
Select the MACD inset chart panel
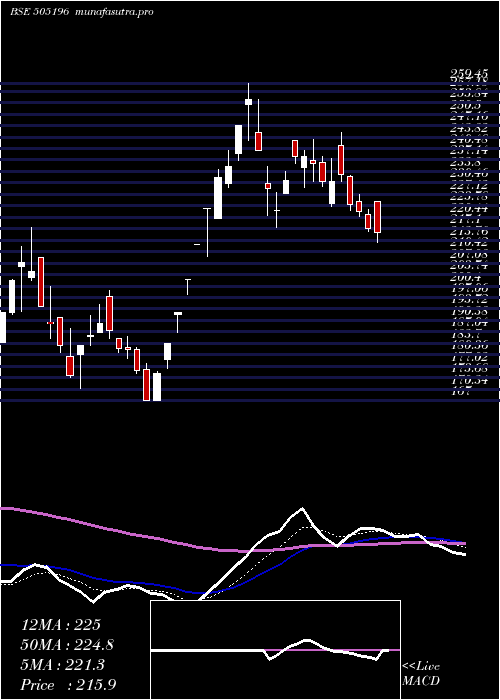tap(275, 650)
